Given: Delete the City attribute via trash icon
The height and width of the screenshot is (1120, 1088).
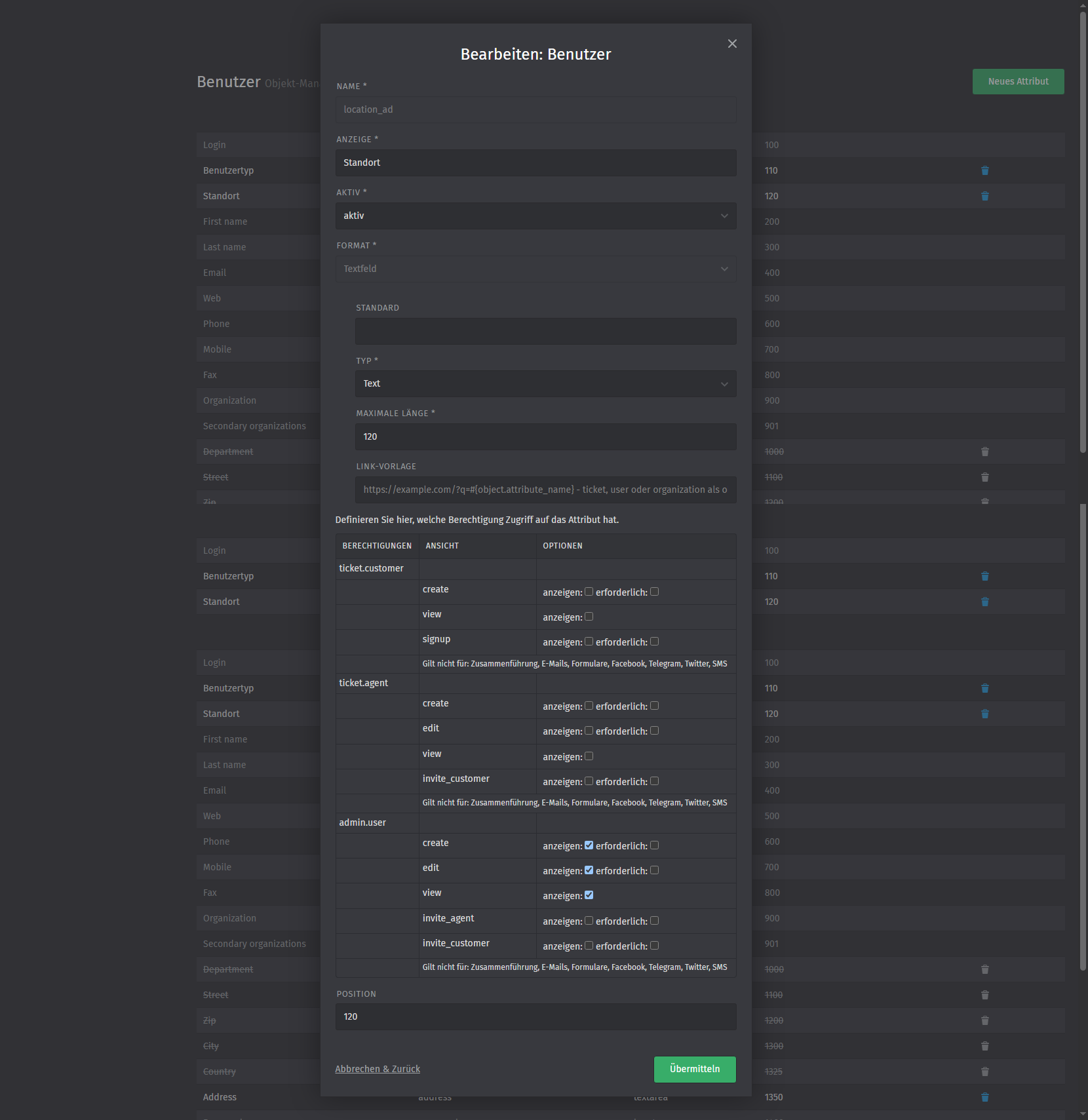Looking at the screenshot, I should tap(984, 1046).
